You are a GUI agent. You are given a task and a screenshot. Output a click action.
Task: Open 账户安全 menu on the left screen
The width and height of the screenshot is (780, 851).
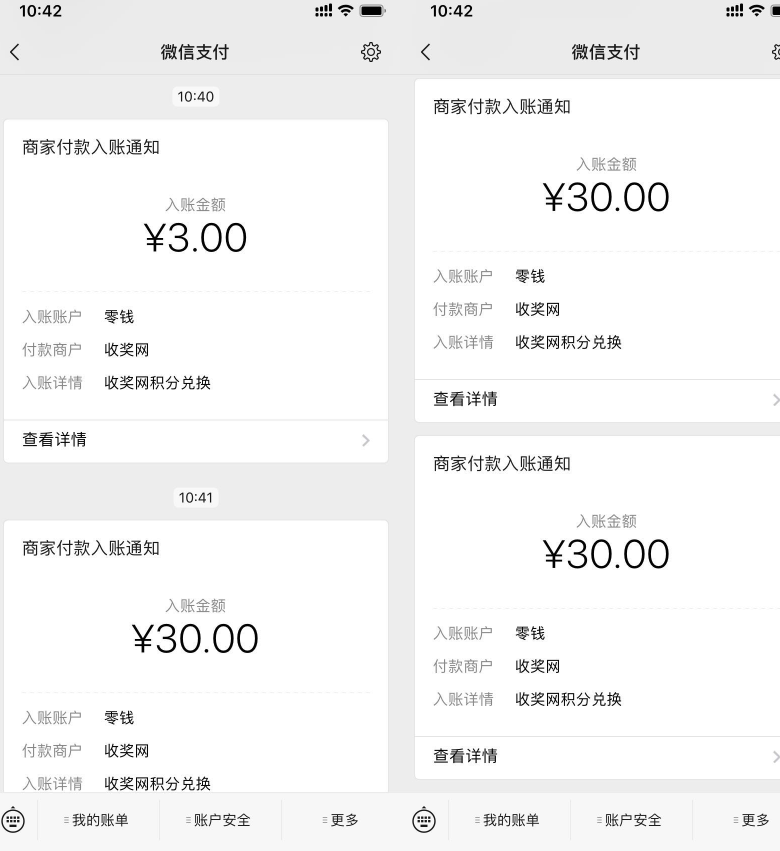221,820
